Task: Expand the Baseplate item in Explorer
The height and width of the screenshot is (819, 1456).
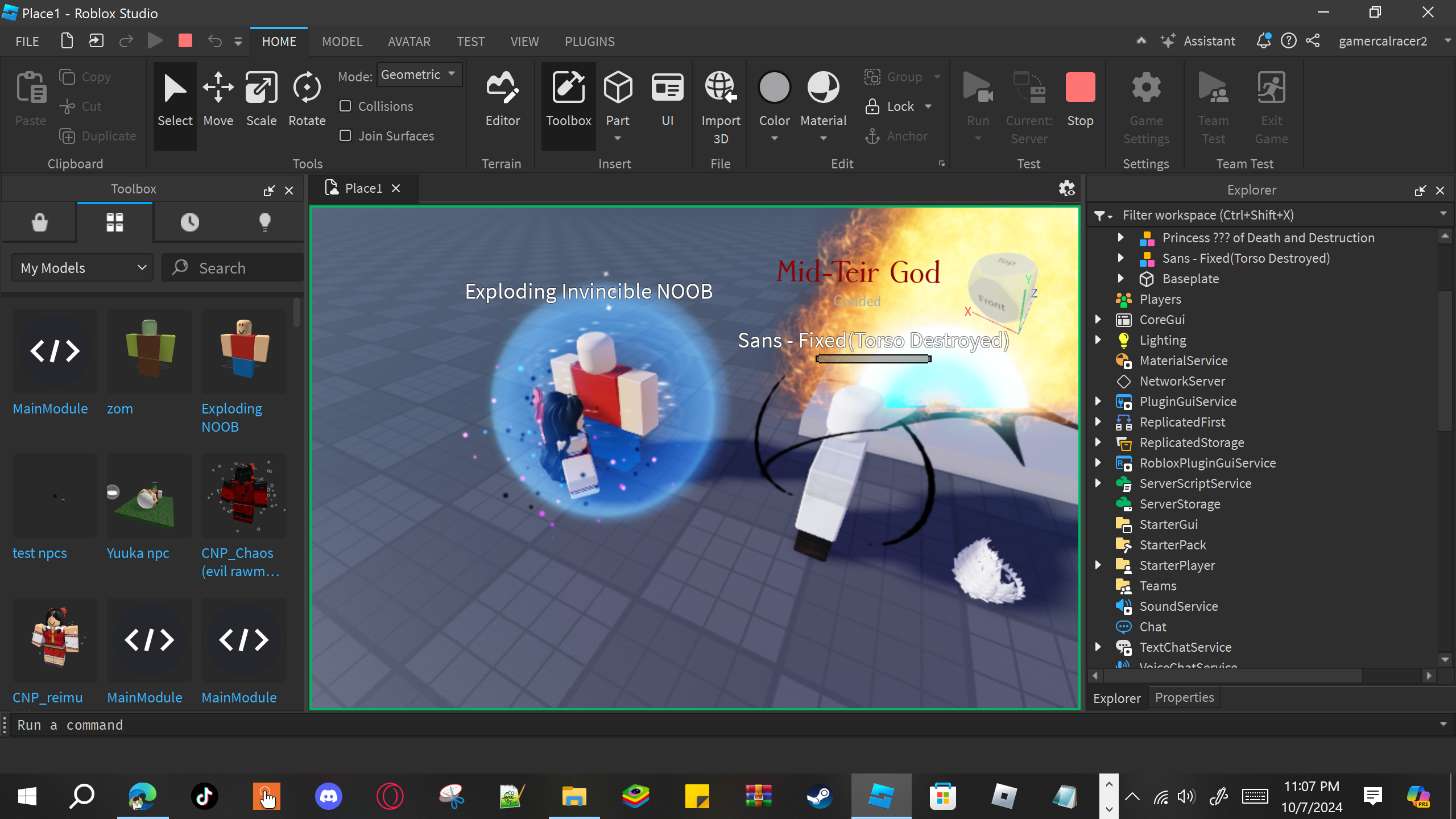Action: [x=1120, y=279]
